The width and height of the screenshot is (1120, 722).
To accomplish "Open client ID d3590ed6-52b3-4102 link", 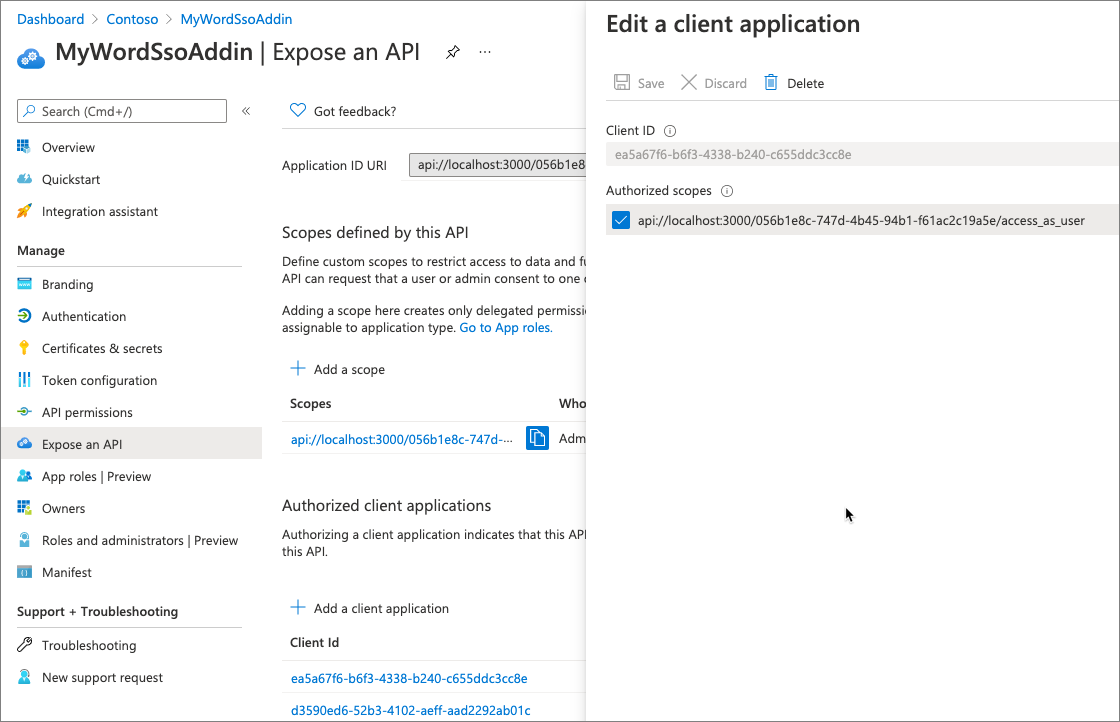I will click(x=411, y=711).
